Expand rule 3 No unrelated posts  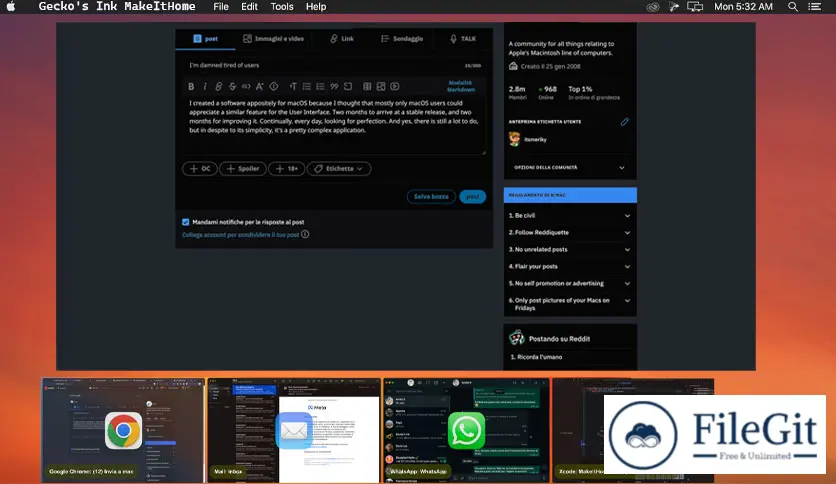(x=570, y=249)
